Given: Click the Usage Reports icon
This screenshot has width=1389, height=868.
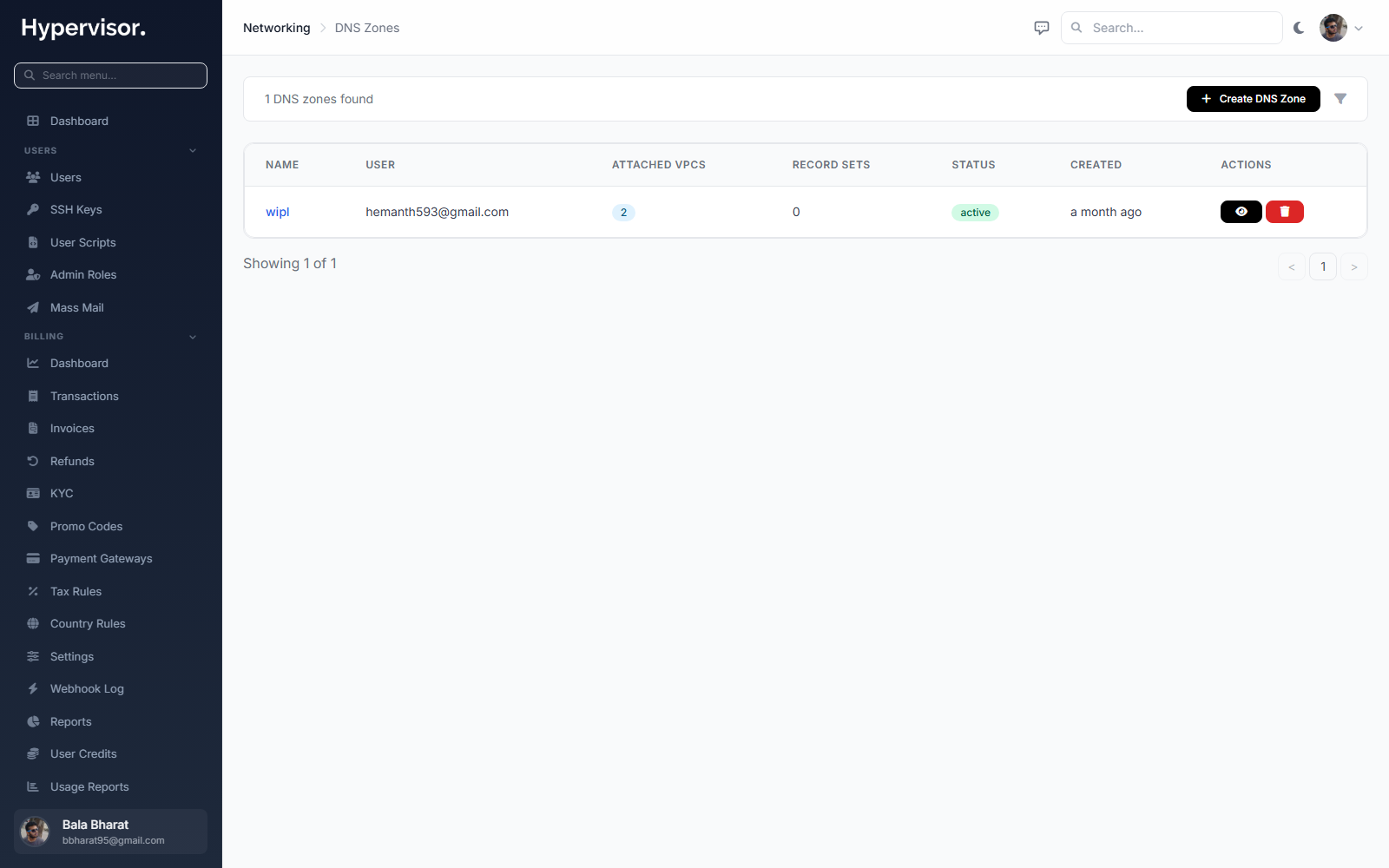Looking at the screenshot, I should tap(33, 786).
